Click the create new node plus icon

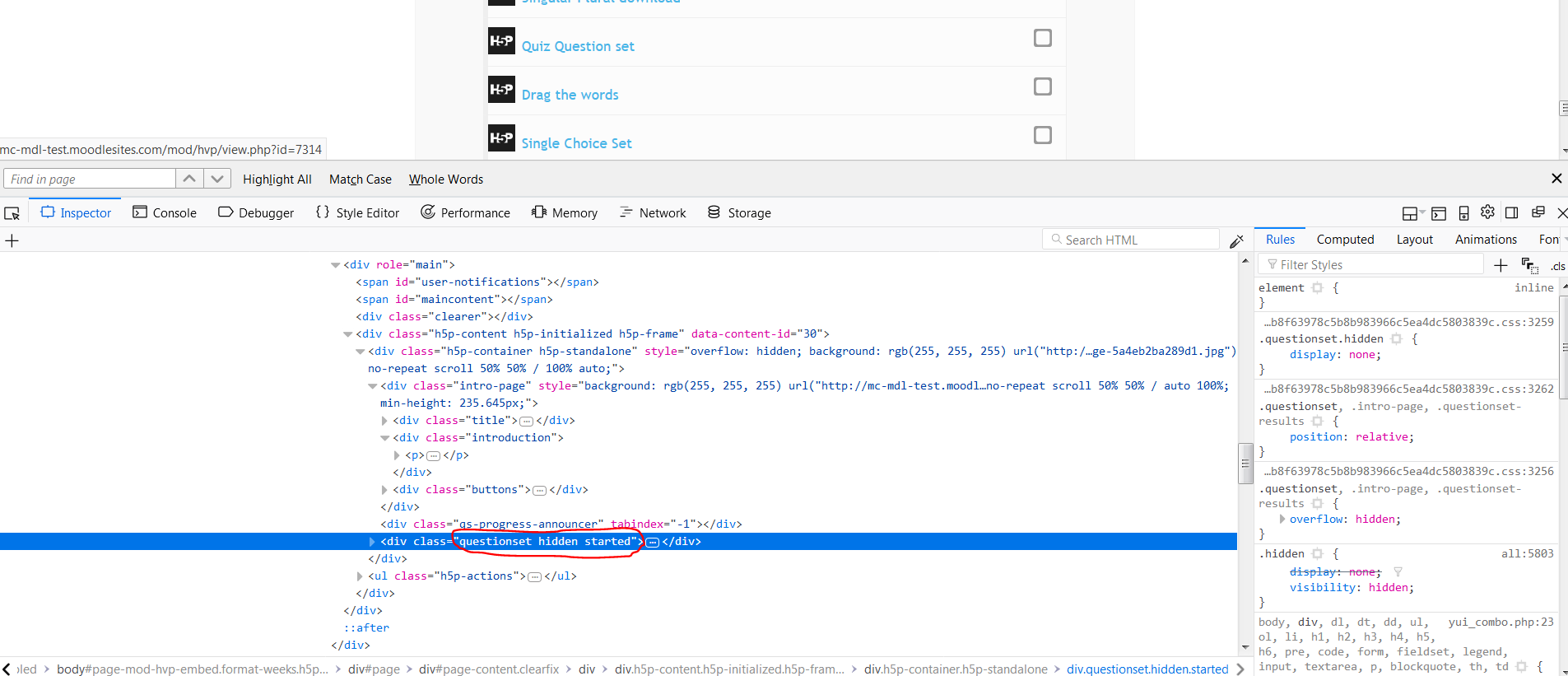coord(12,240)
